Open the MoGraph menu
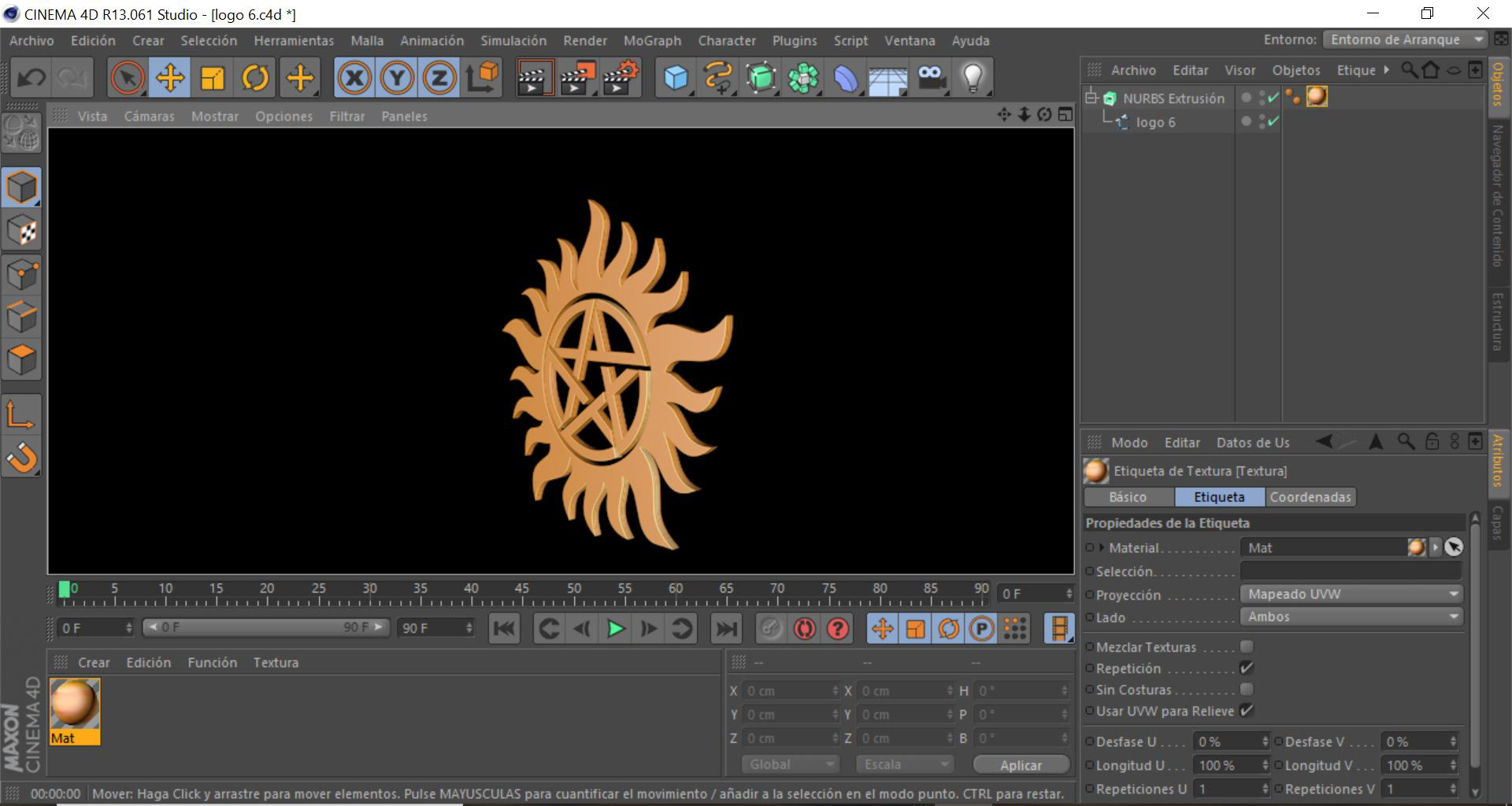Image resolution: width=1512 pixels, height=806 pixels. tap(652, 40)
